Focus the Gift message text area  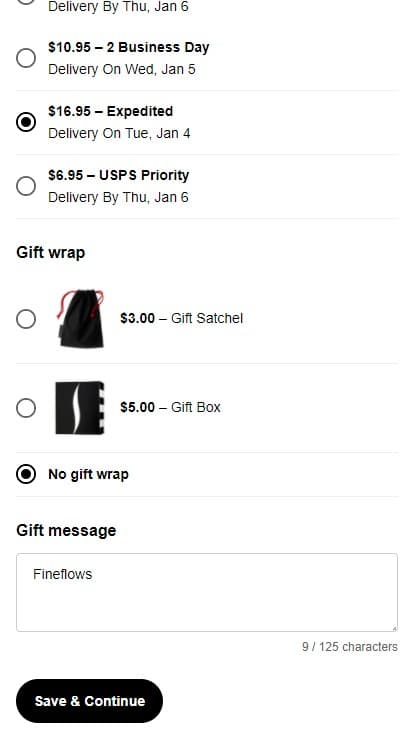point(207,592)
